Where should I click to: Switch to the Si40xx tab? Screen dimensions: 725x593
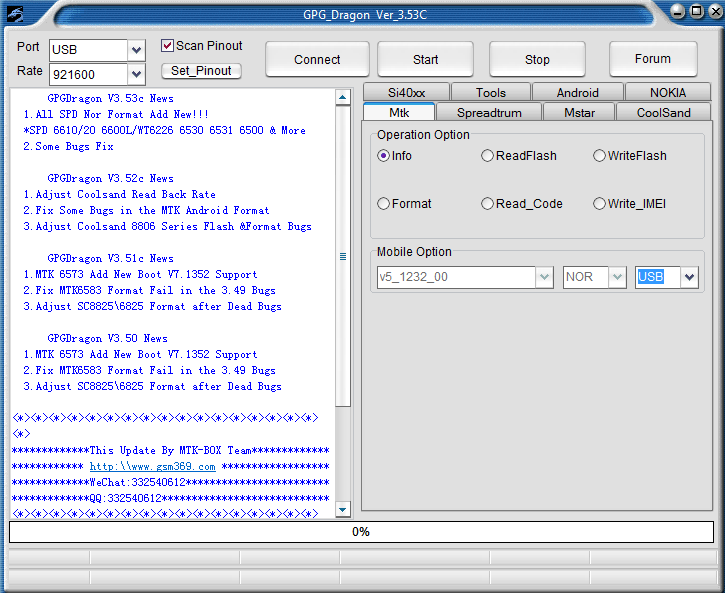coord(406,92)
